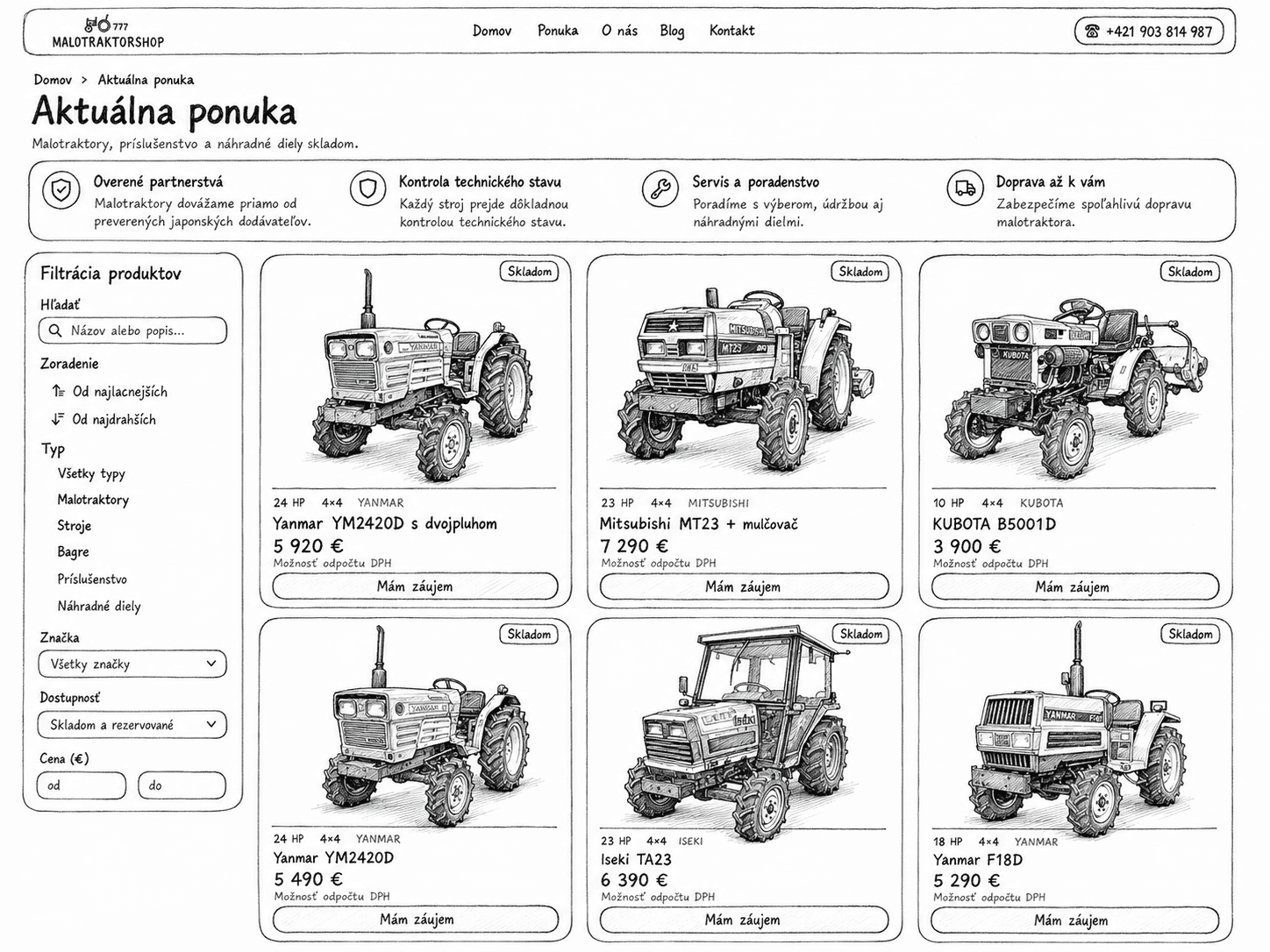Click the ascending sort icon beside Od najlacnejších
This screenshot has width=1270, height=952.
coord(59,391)
